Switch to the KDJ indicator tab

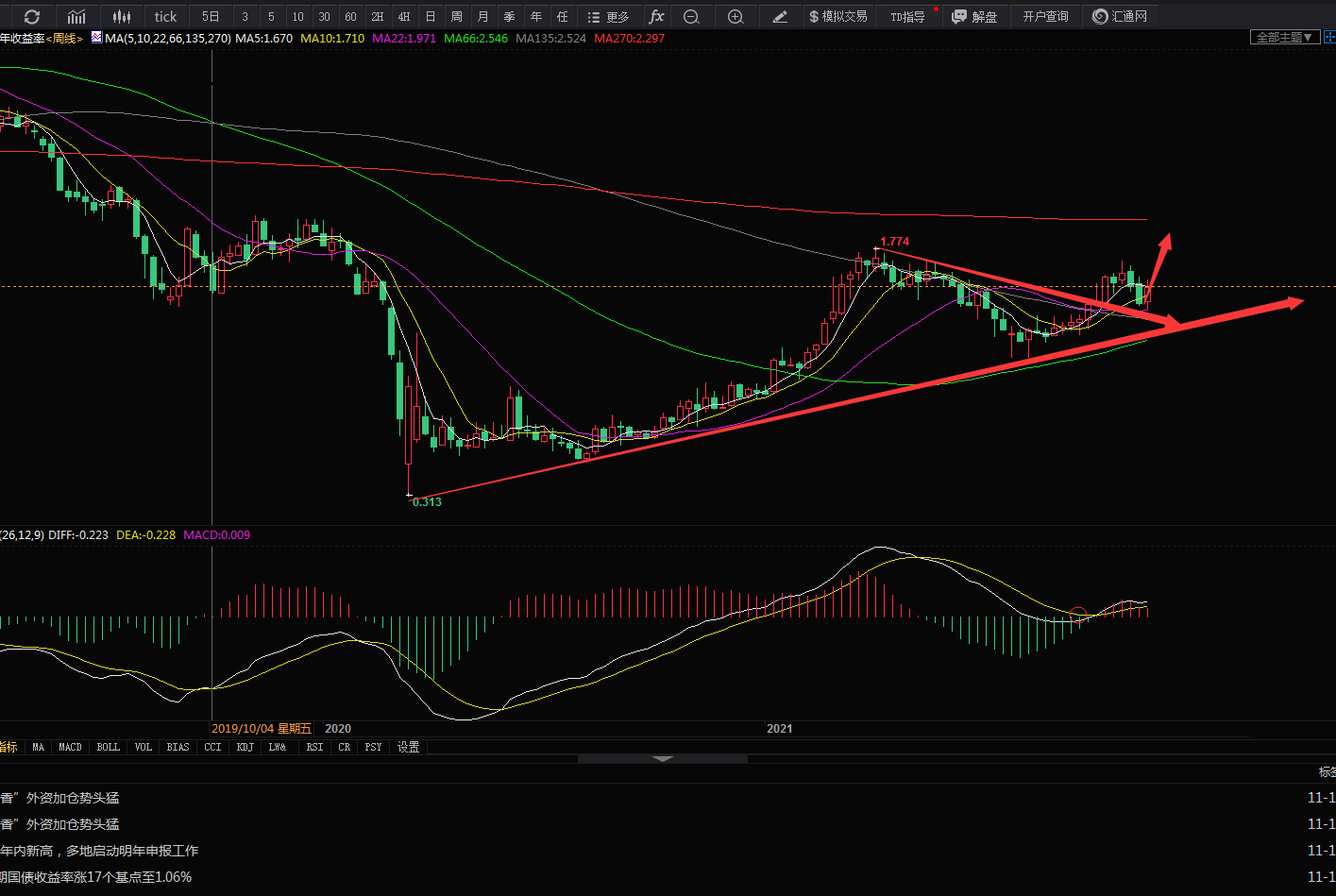pyautogui.click(x=245, y=747)
